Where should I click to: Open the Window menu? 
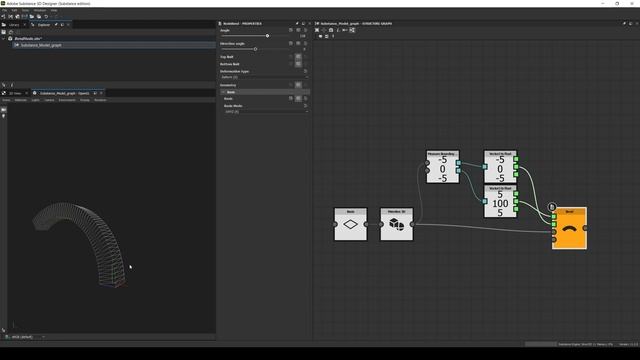coord(40,10)
